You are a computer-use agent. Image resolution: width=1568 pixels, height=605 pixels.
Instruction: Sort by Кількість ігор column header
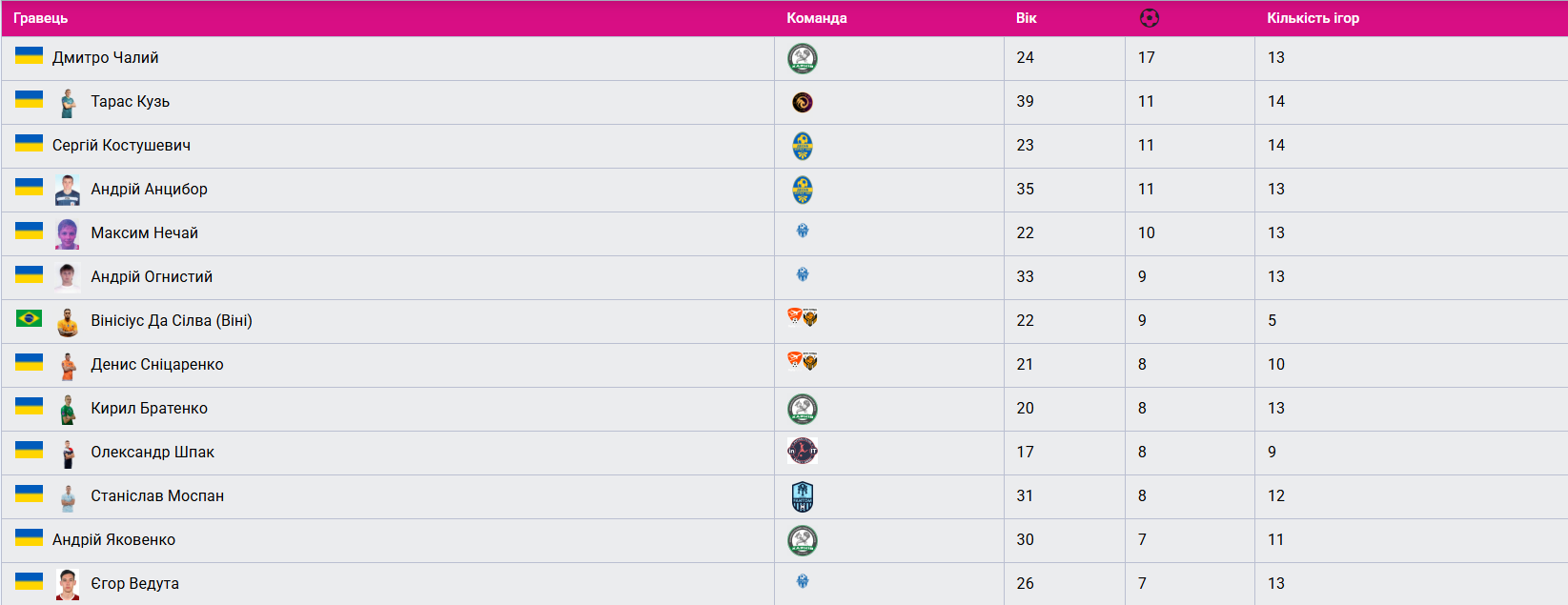[x=1313, y=18]
